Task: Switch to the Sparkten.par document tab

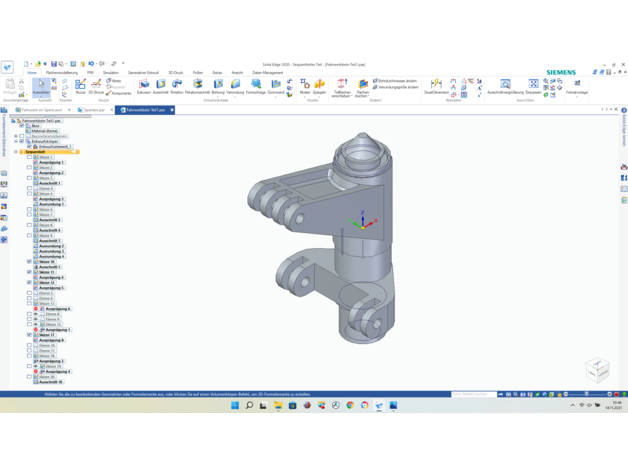Action: (x=94, y=110)
